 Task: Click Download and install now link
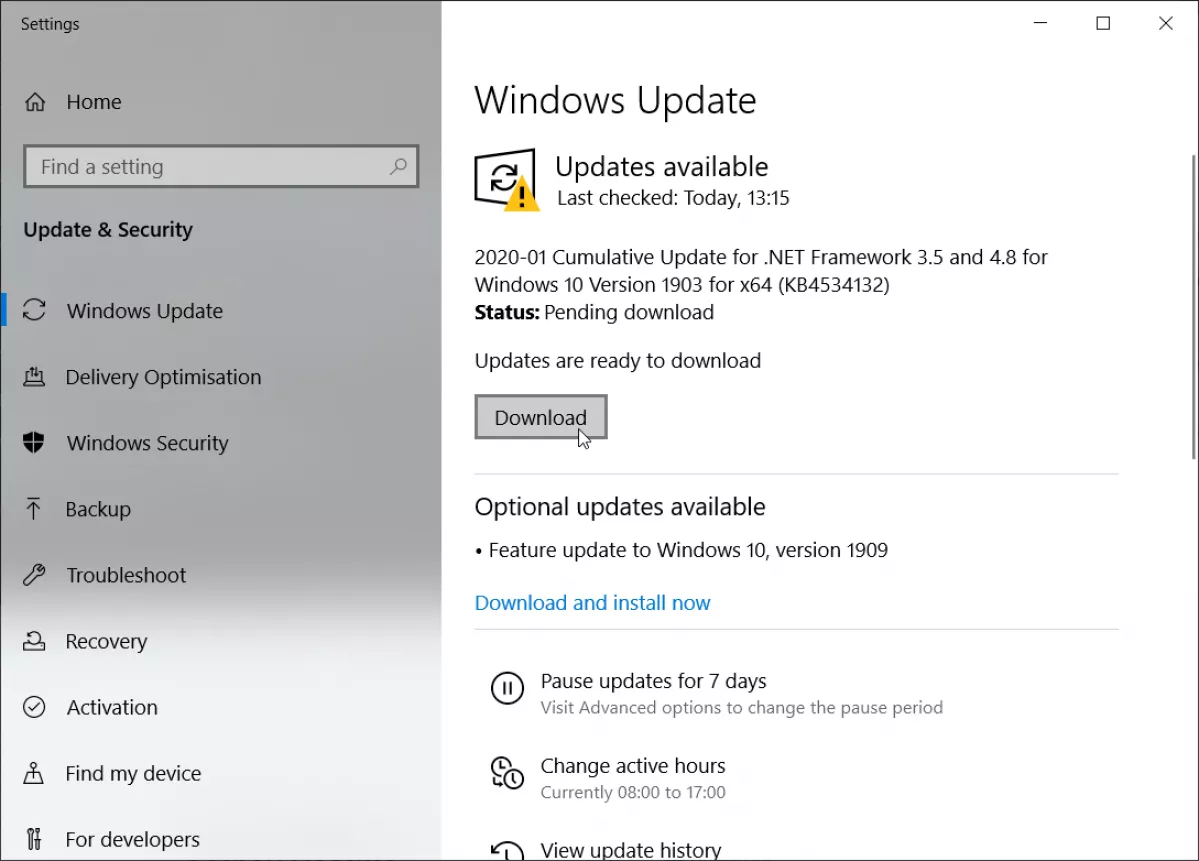tap(593, 603)
